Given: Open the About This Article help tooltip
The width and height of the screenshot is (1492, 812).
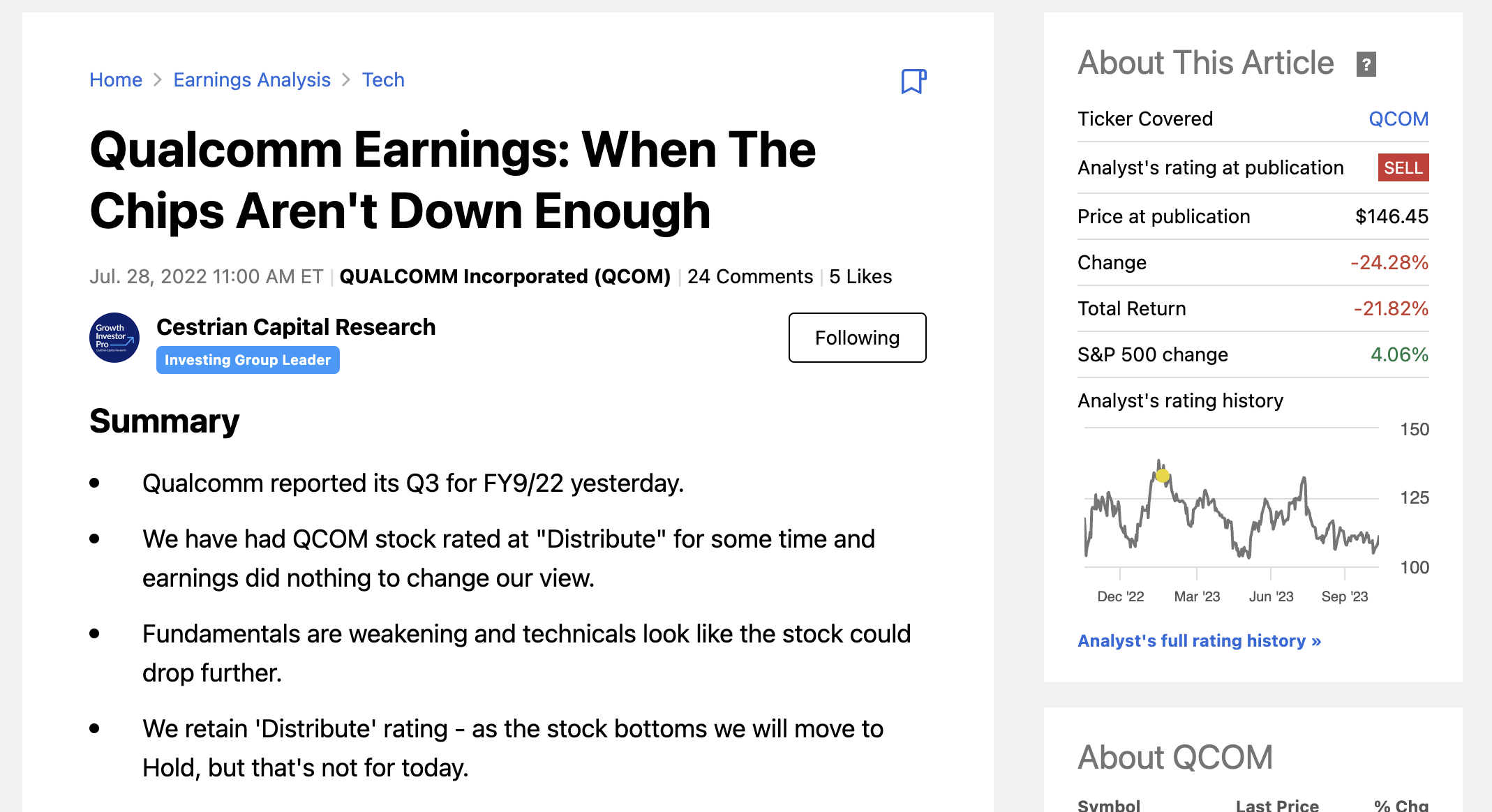Looking at the screenshot, I should tap(1366, 64).
